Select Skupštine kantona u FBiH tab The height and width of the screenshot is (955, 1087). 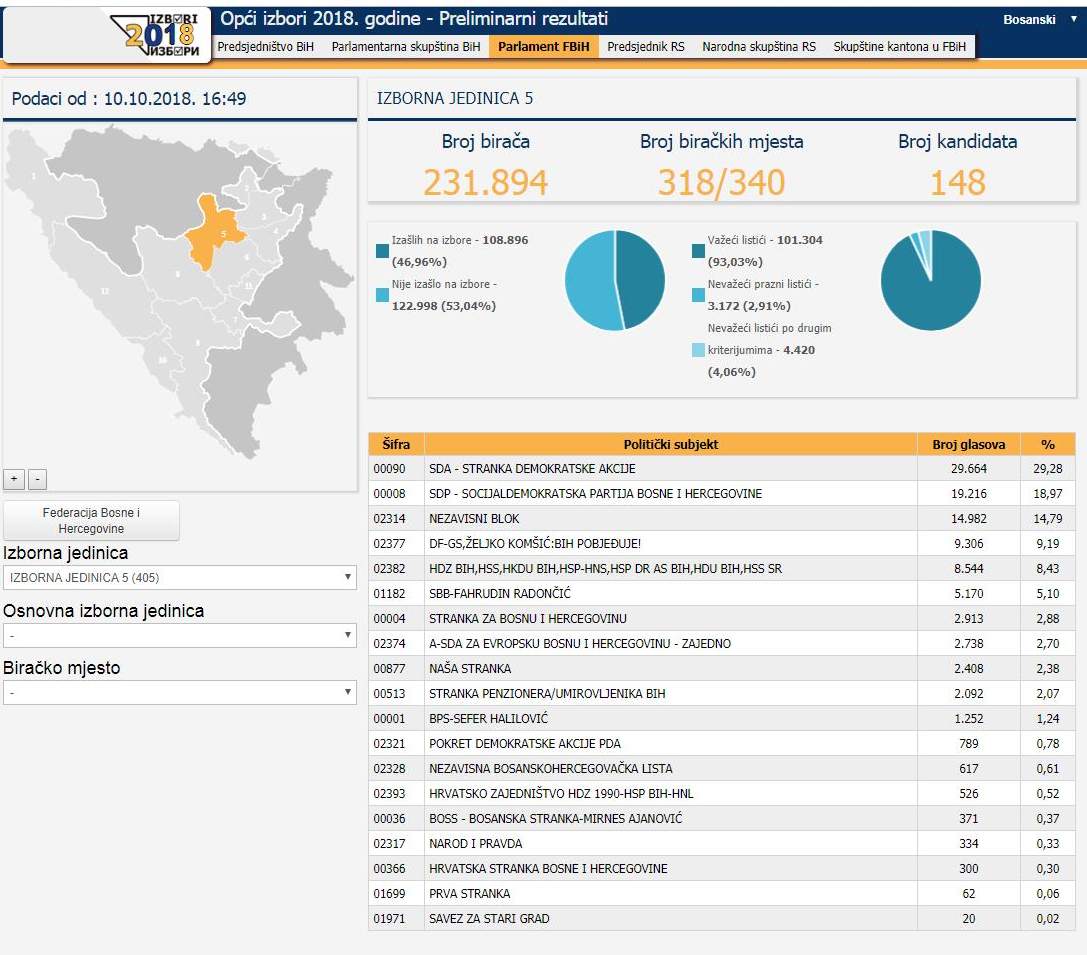pyautogui.click(x=900, y=47)
